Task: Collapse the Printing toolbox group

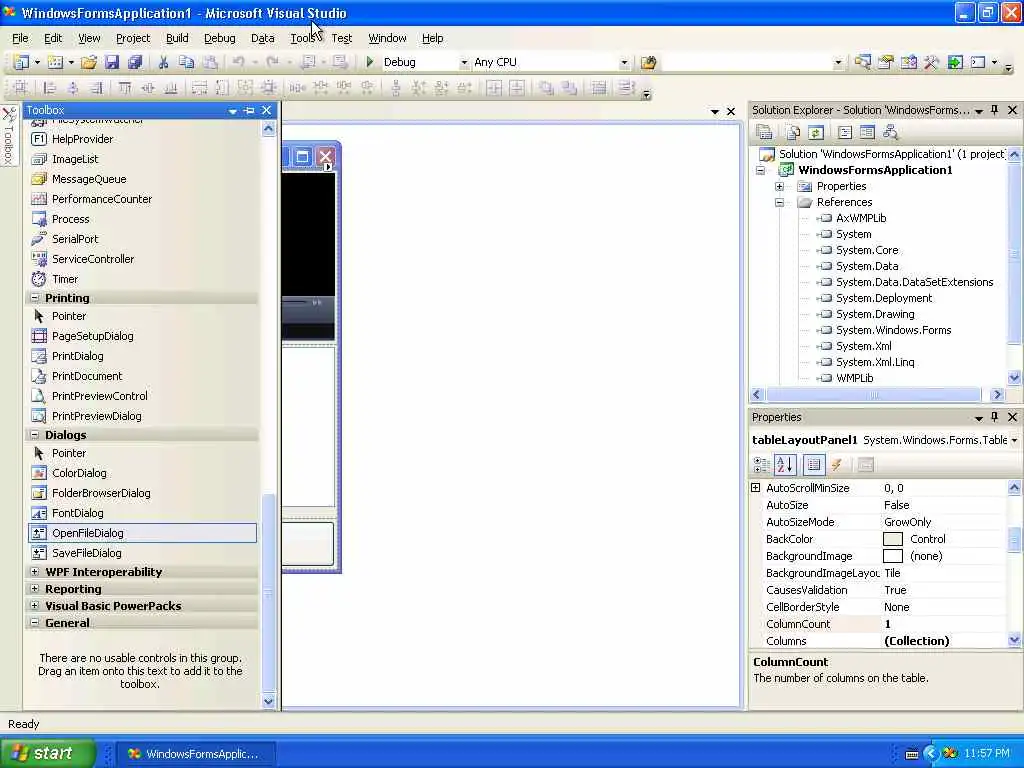Action: (35, 298)
